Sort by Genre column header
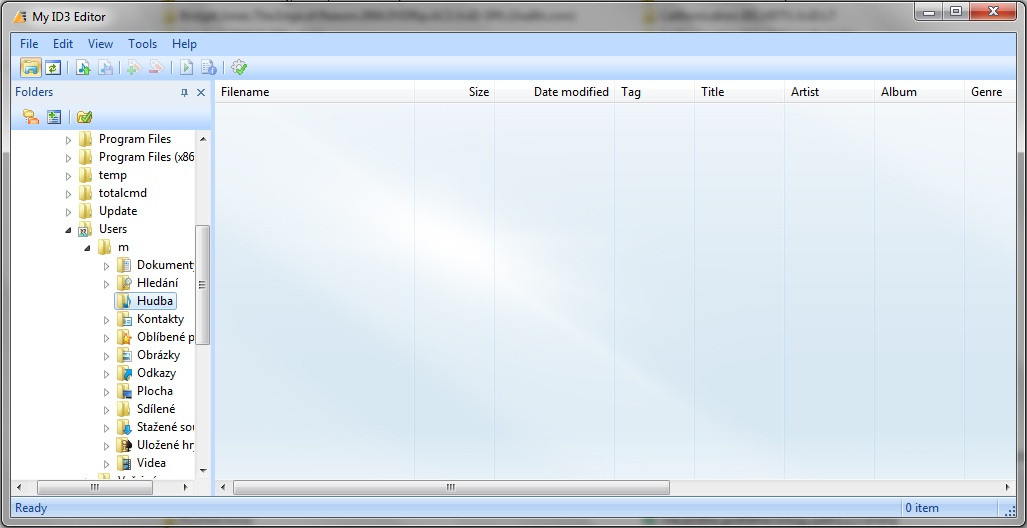 pos(990,92)
